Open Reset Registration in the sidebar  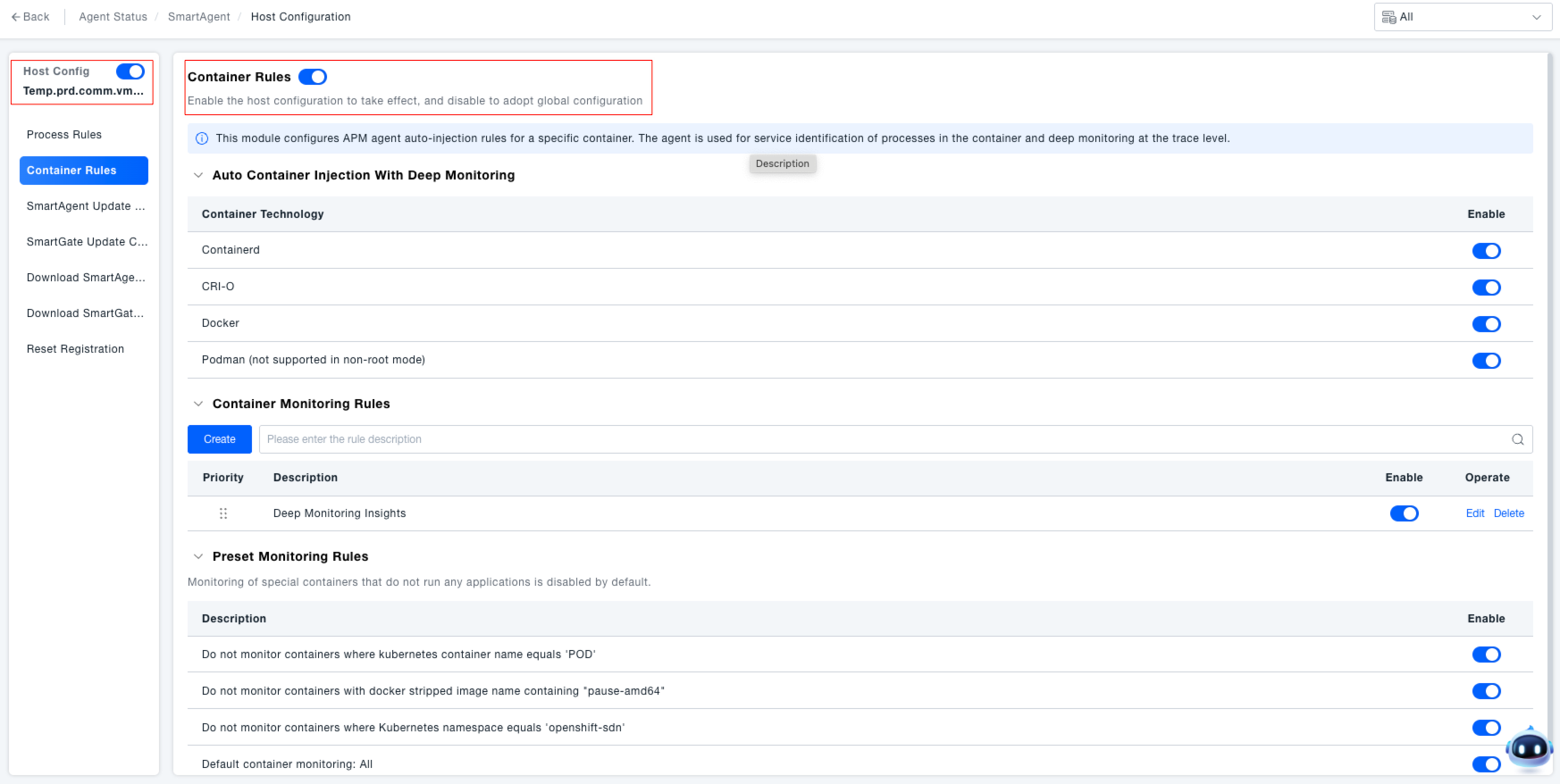tap(76, 349)
